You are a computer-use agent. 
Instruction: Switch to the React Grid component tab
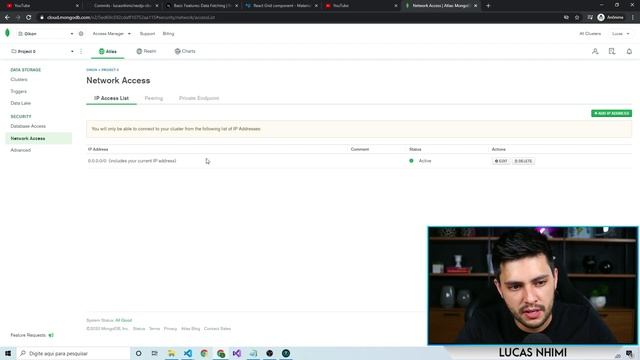click(281, 6)
